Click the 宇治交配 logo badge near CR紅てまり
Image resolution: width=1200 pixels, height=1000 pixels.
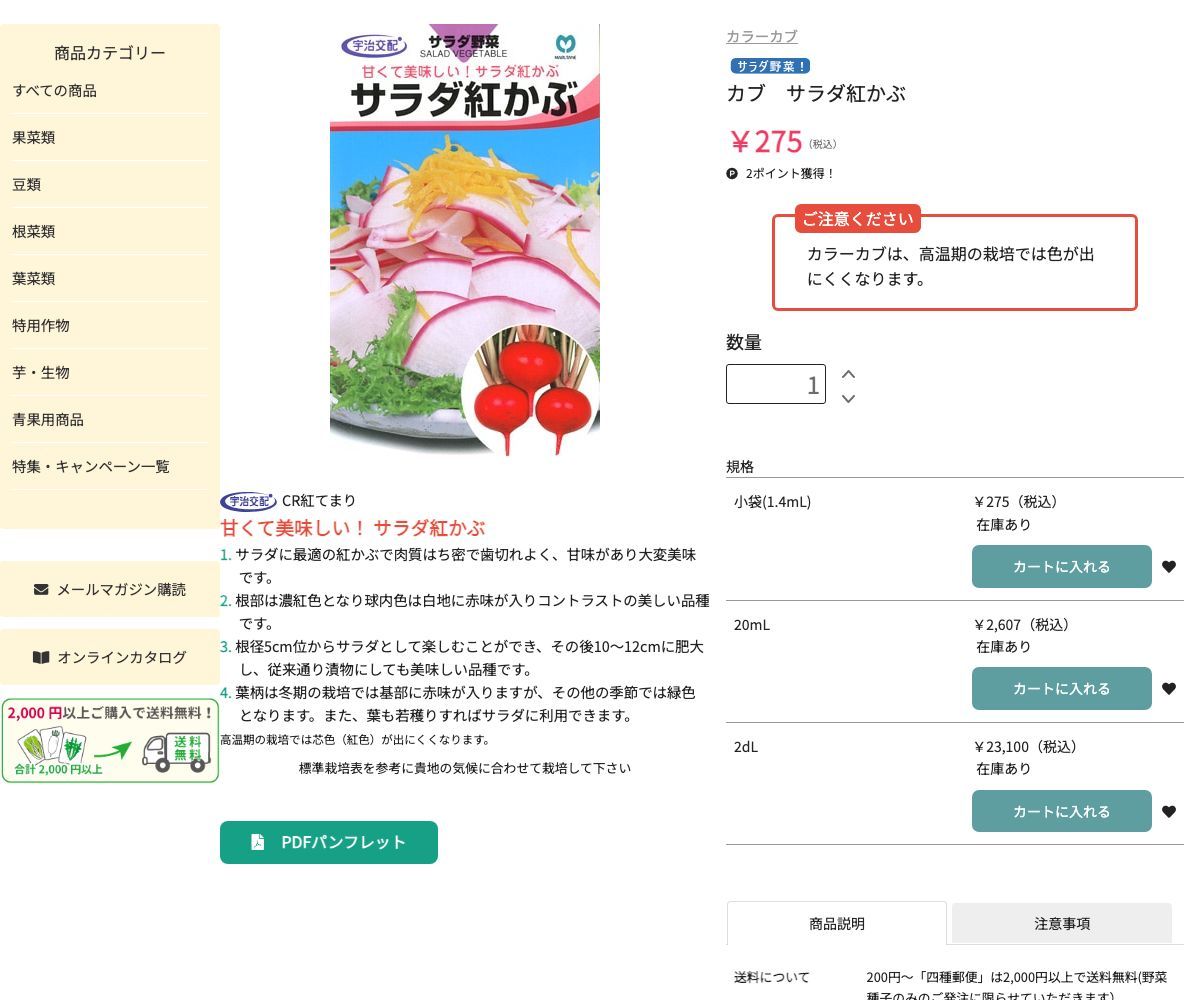coord(248,501)
